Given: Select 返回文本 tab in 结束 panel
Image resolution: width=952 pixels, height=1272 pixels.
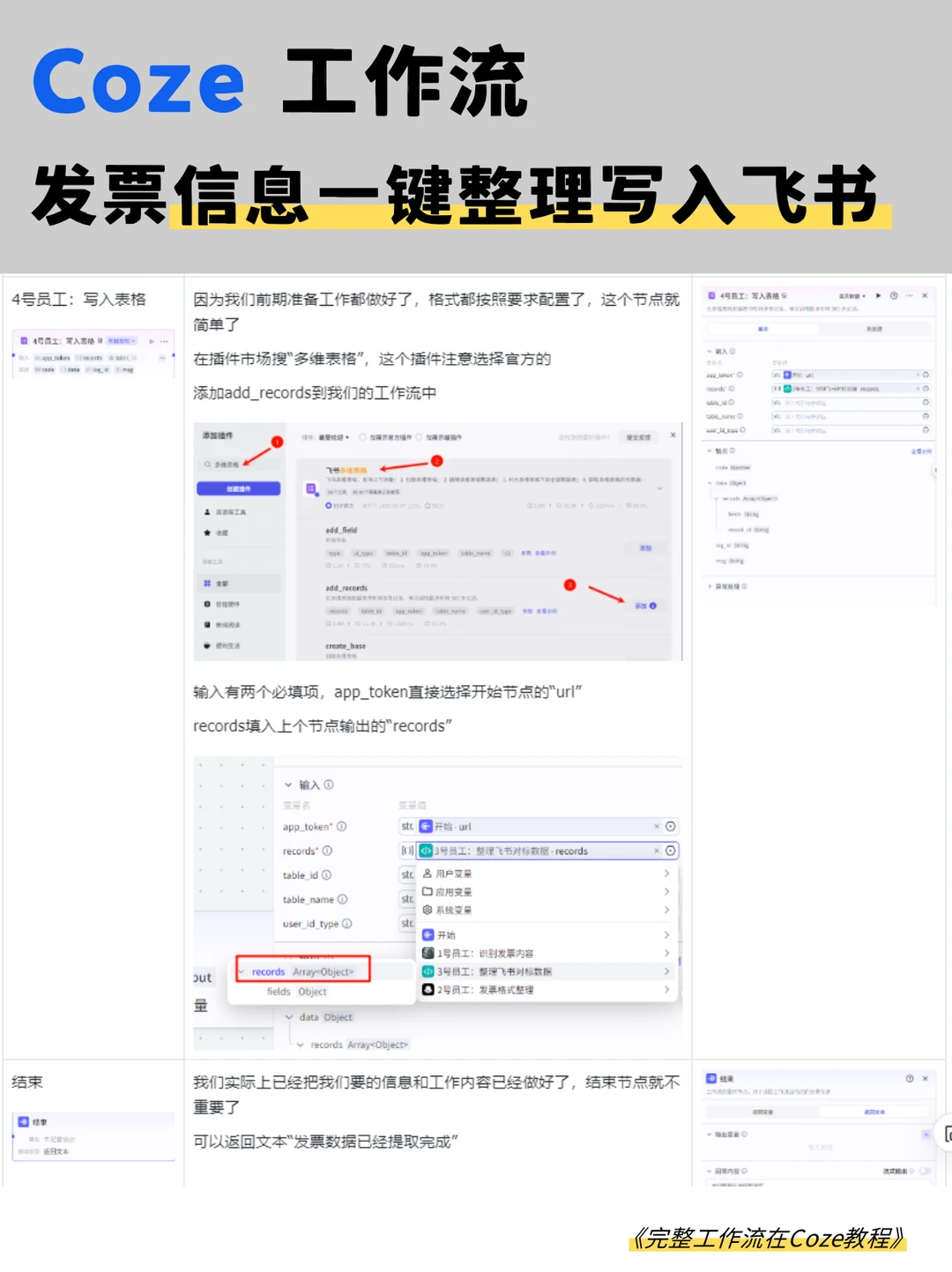Looking at the screenshot, I should (x=874, y=1112).
